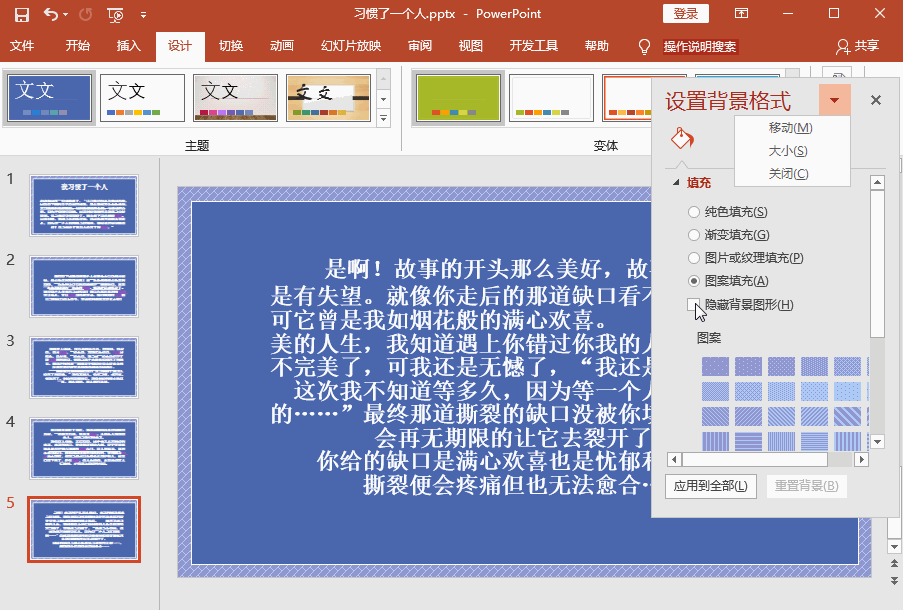Click the Redo icon in title bar

[85, 14]
